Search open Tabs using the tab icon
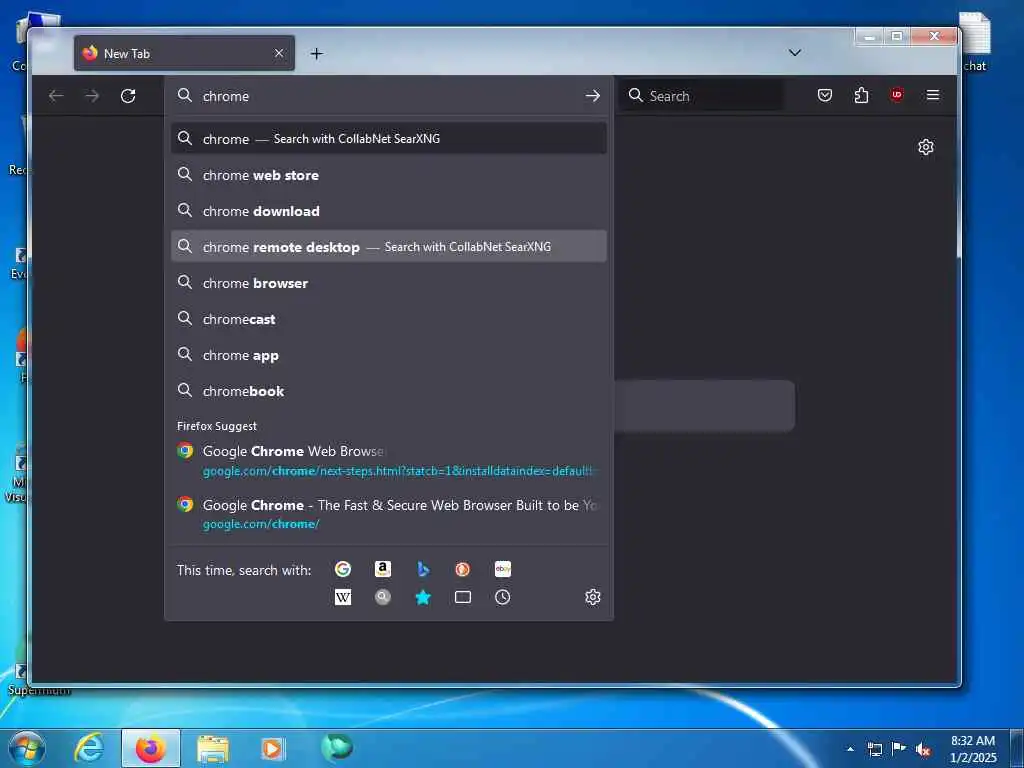This screenshot has height=768, width=1024. [462, 597]
